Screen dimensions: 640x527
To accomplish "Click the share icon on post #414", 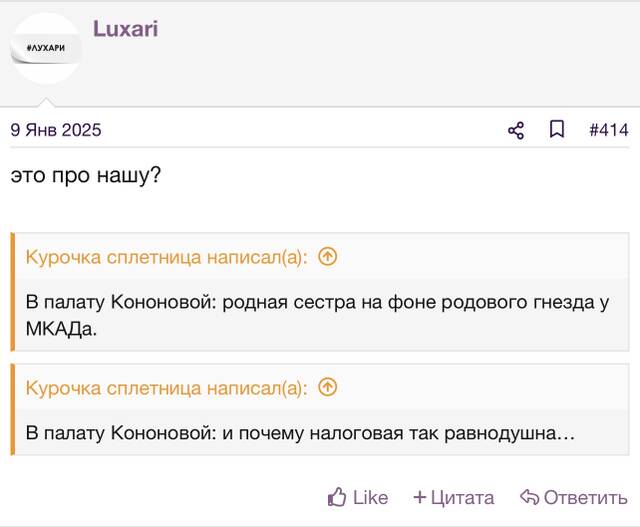I will point(516,131).
